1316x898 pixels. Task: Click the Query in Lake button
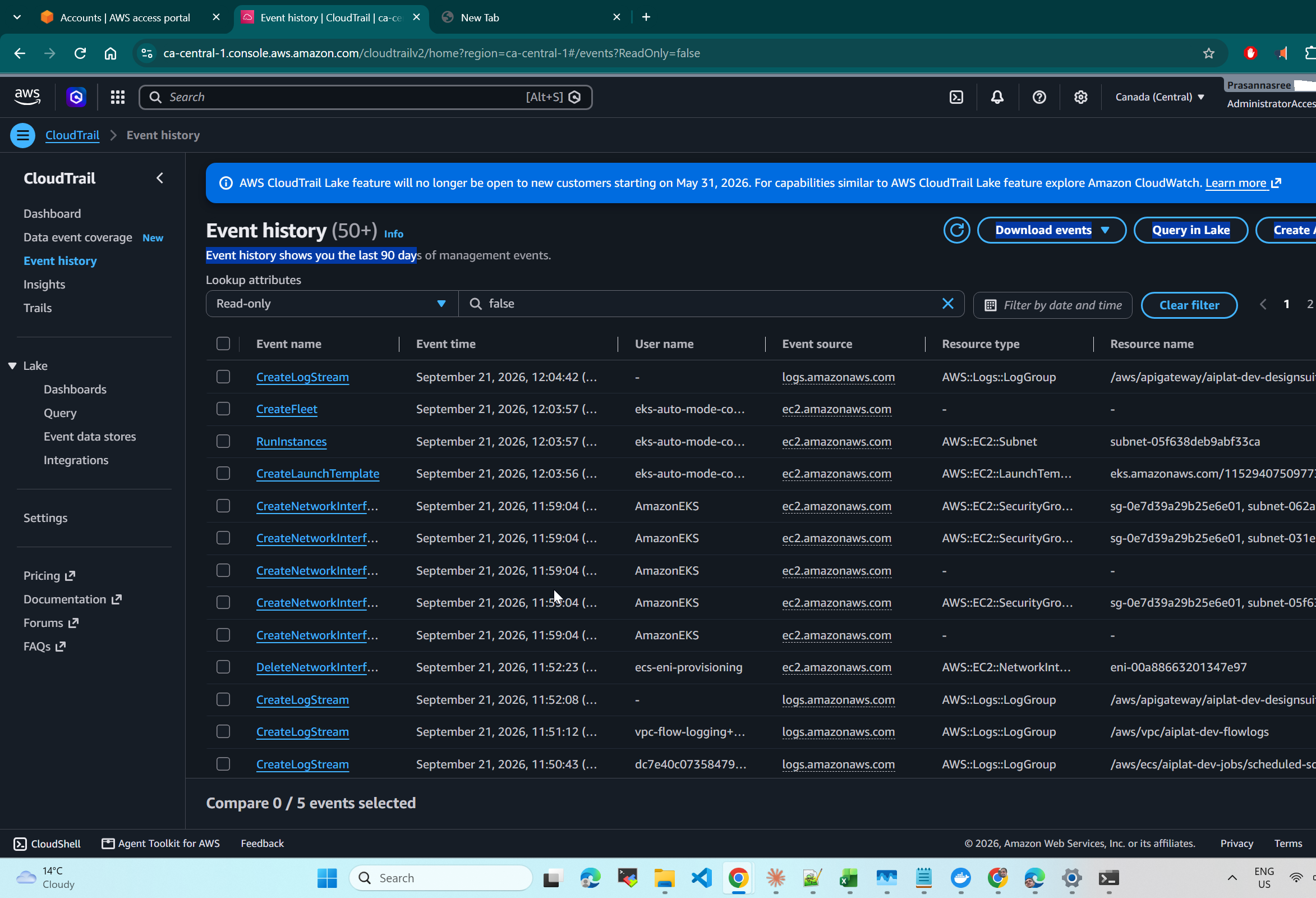[x=1190, y=230]
